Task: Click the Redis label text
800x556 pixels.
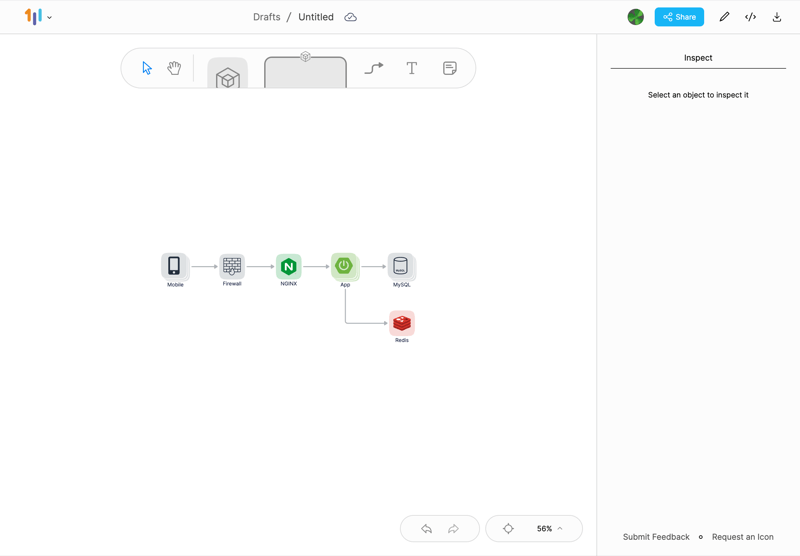Action: 402,340
